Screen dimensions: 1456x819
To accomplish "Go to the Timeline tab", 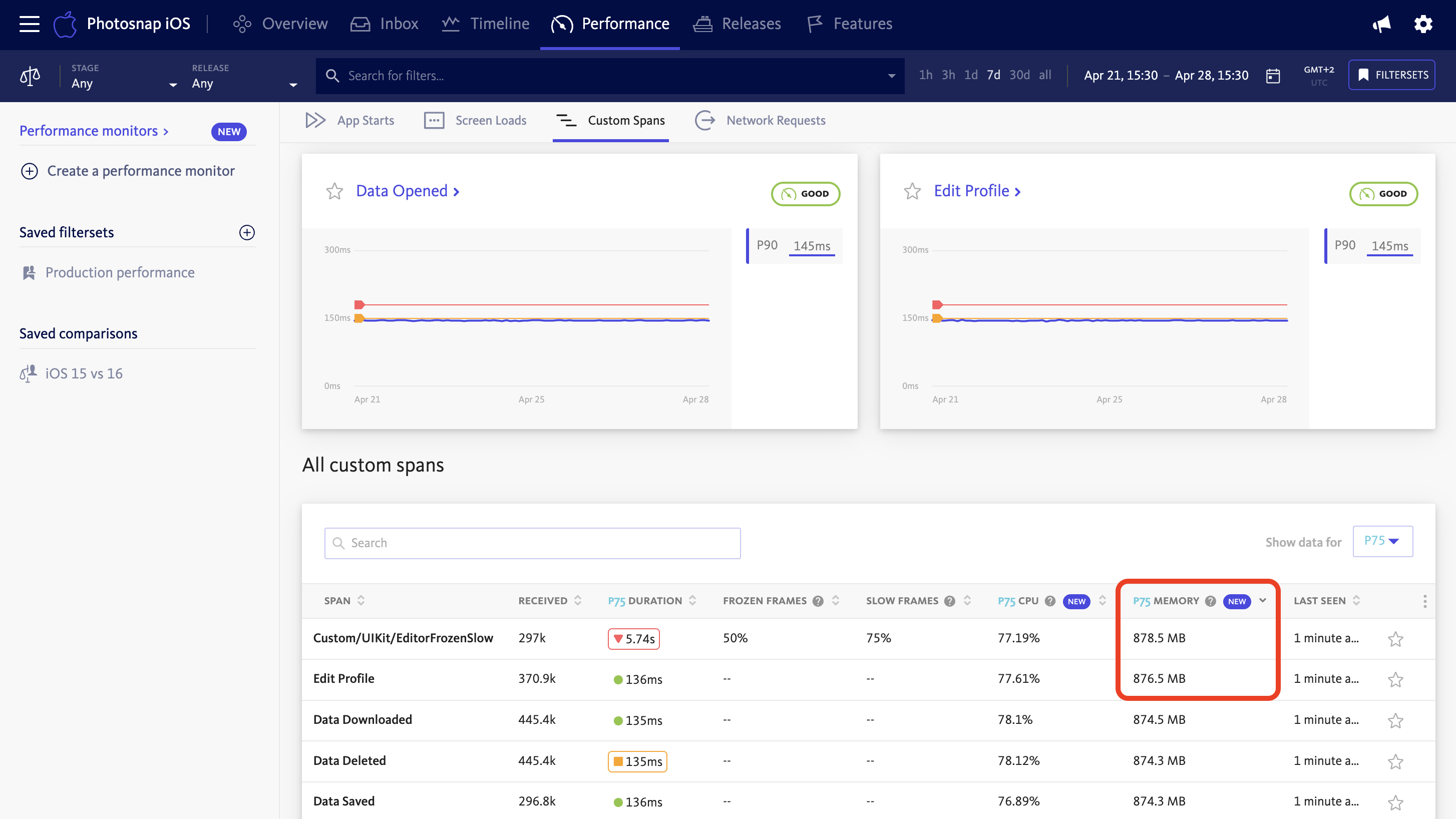I will tap(486, 24).
